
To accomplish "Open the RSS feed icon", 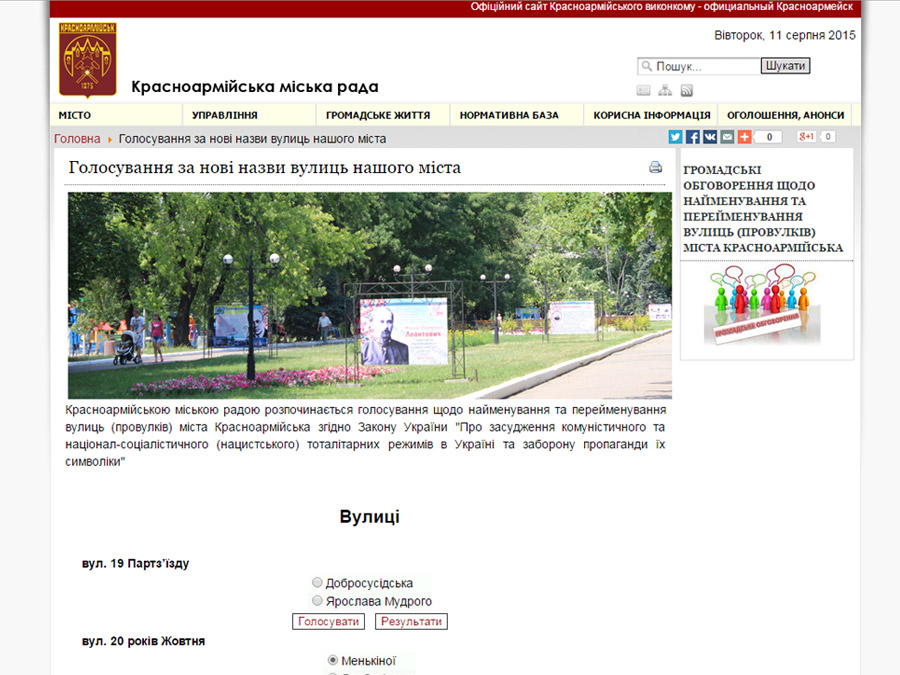I will pyautogui.click(x=687, y=91).
